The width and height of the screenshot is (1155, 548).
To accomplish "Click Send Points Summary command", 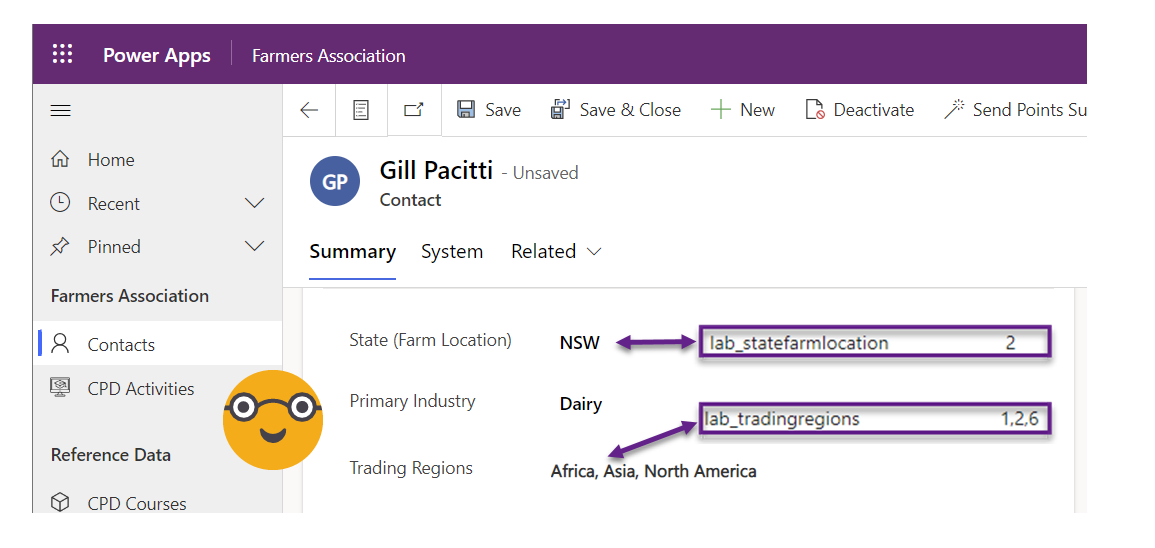I will pyautogui.click(x=1015, y=110).
